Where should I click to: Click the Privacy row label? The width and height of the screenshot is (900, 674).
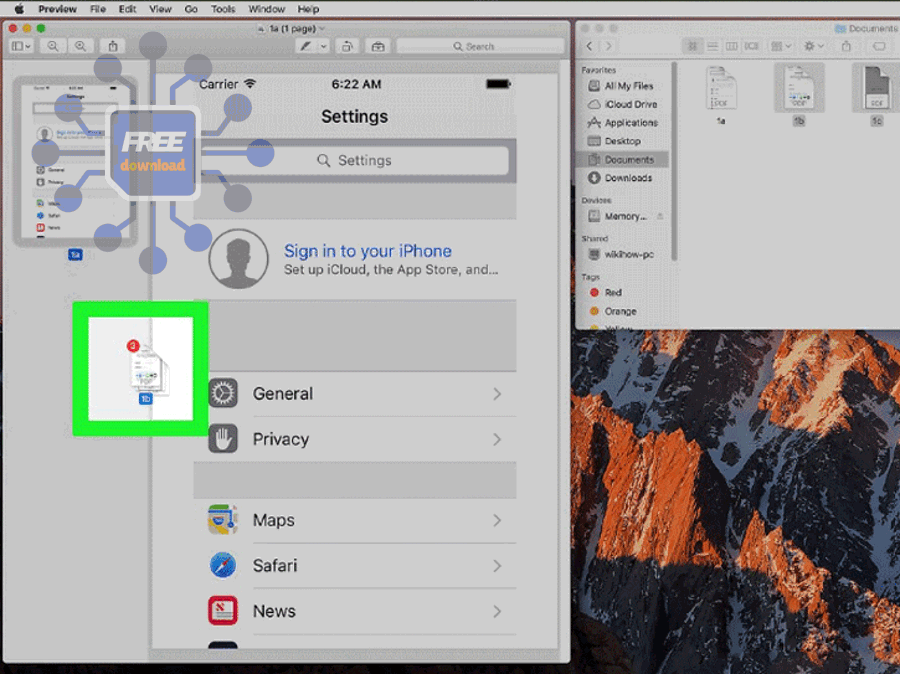pyautogui.click(x=281, y=439)
